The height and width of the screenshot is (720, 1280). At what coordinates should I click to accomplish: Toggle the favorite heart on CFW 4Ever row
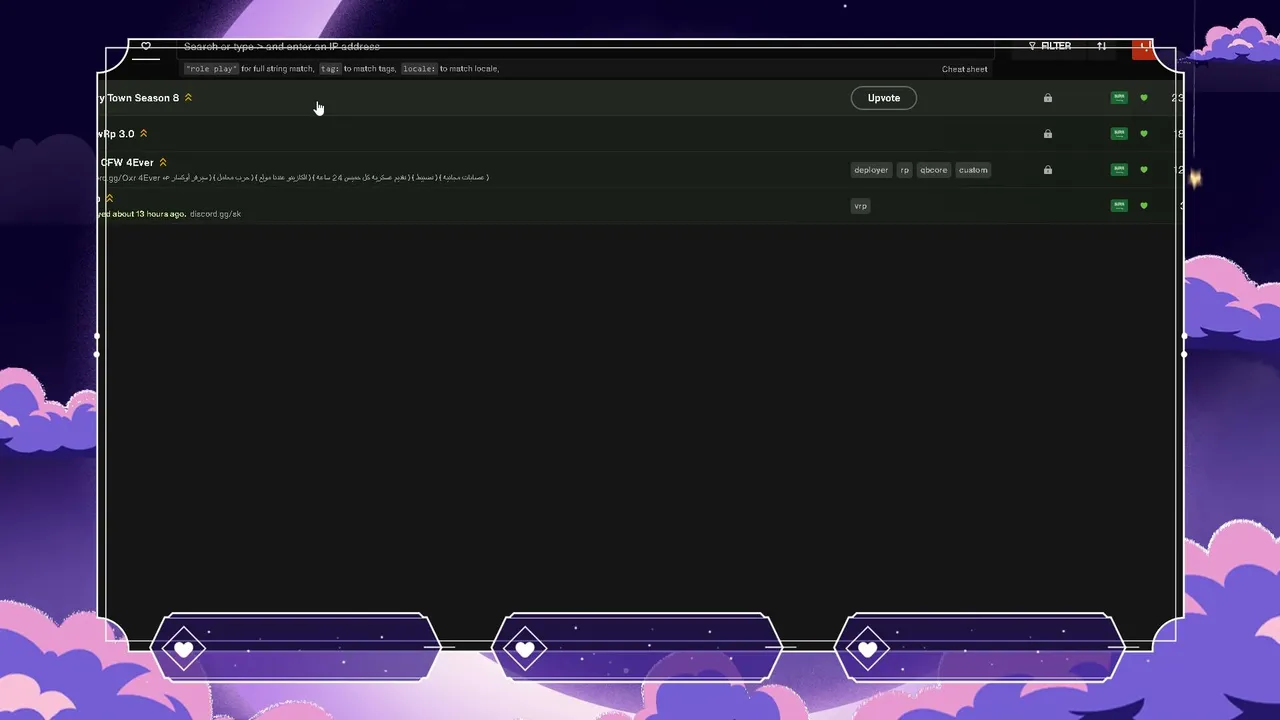(1144, 170)
